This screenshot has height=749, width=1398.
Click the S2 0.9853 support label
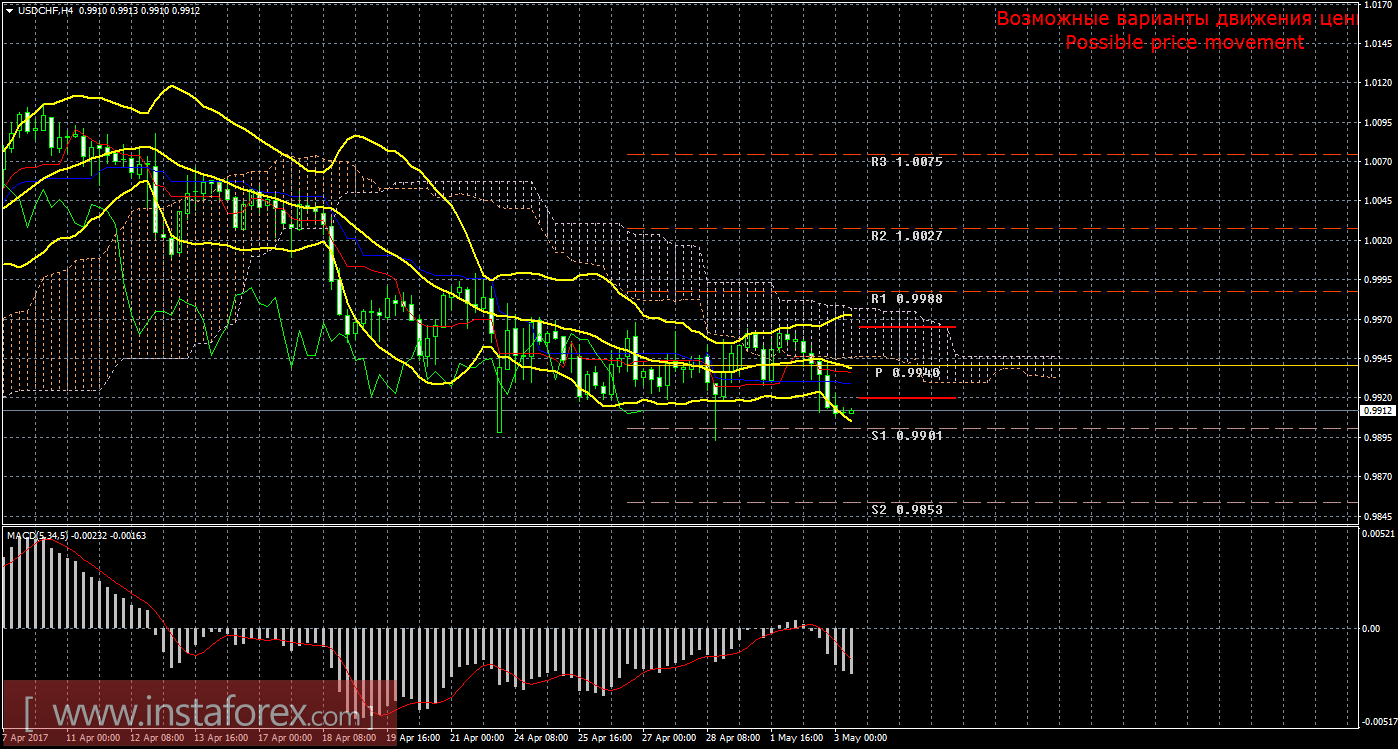pos(906,510)
